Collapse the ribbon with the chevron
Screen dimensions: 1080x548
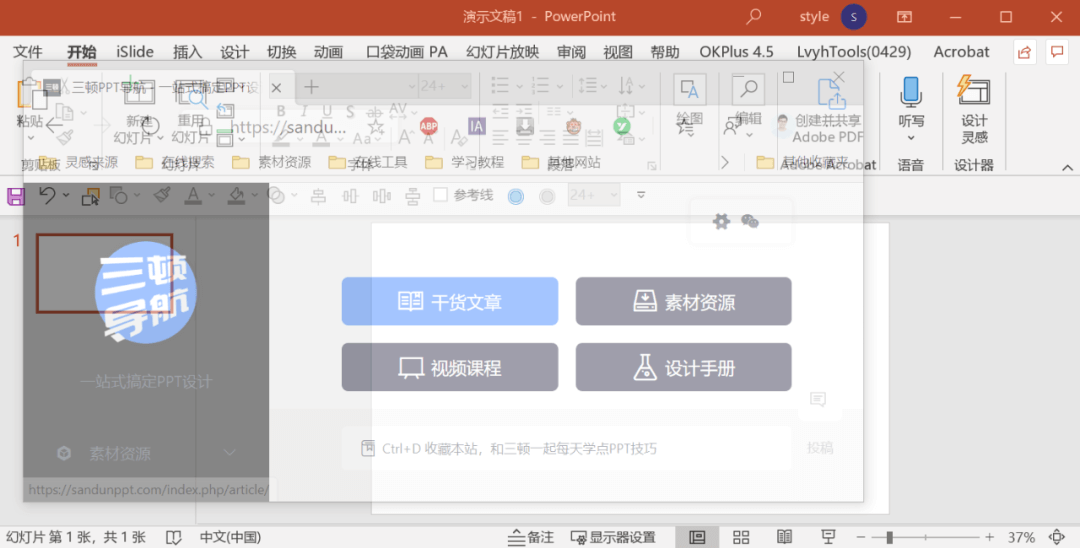tap(1067, 167)
